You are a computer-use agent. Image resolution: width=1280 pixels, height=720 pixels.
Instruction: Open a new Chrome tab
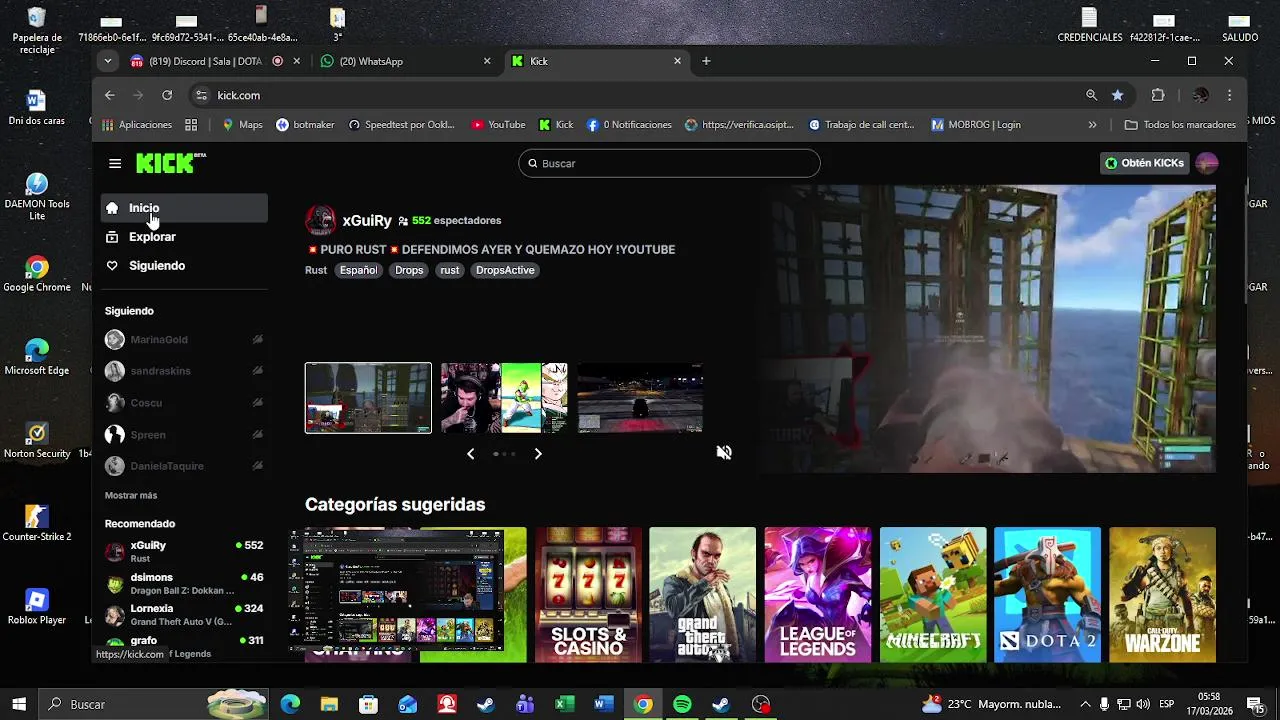pyautogui.click(x=706, y=61)
